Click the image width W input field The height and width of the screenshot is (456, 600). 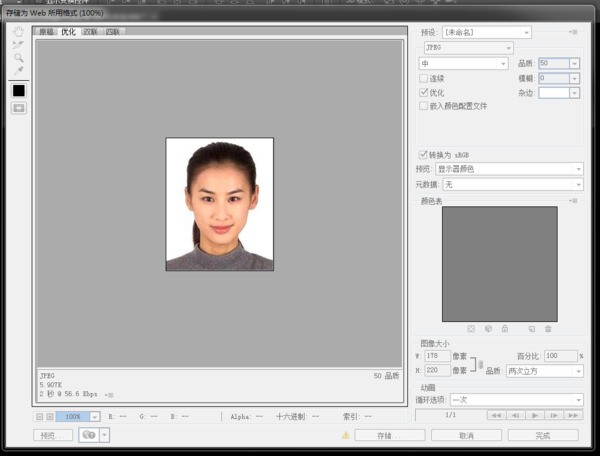click(438, 356)
